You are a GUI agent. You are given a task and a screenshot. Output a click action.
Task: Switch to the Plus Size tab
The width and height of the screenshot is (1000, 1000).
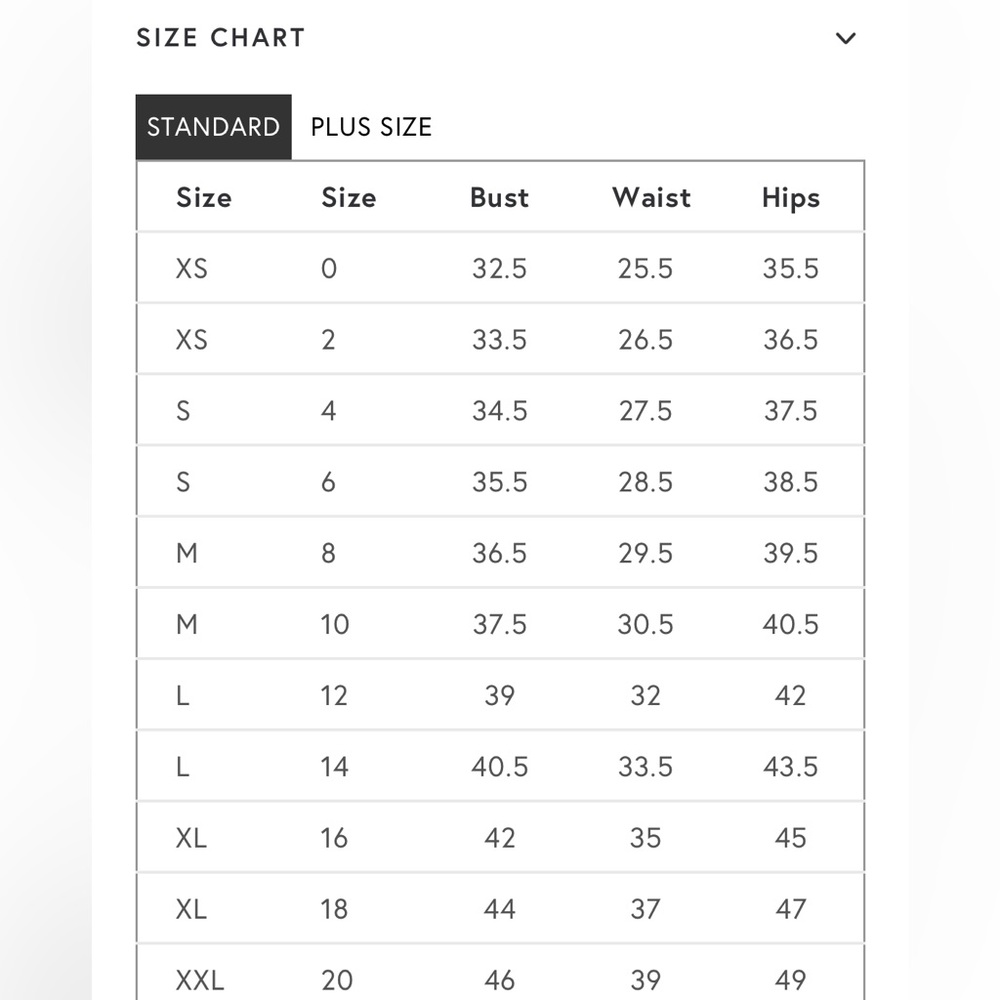point(371,127)
